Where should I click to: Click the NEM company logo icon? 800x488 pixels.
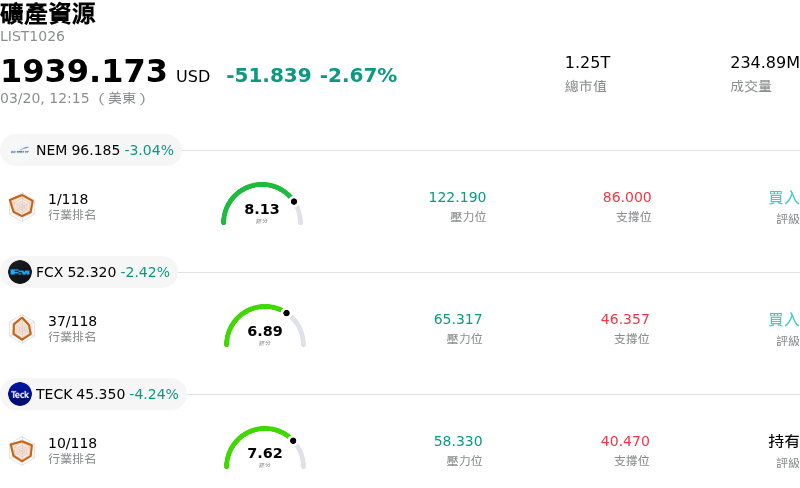click(x=20, y=150)
